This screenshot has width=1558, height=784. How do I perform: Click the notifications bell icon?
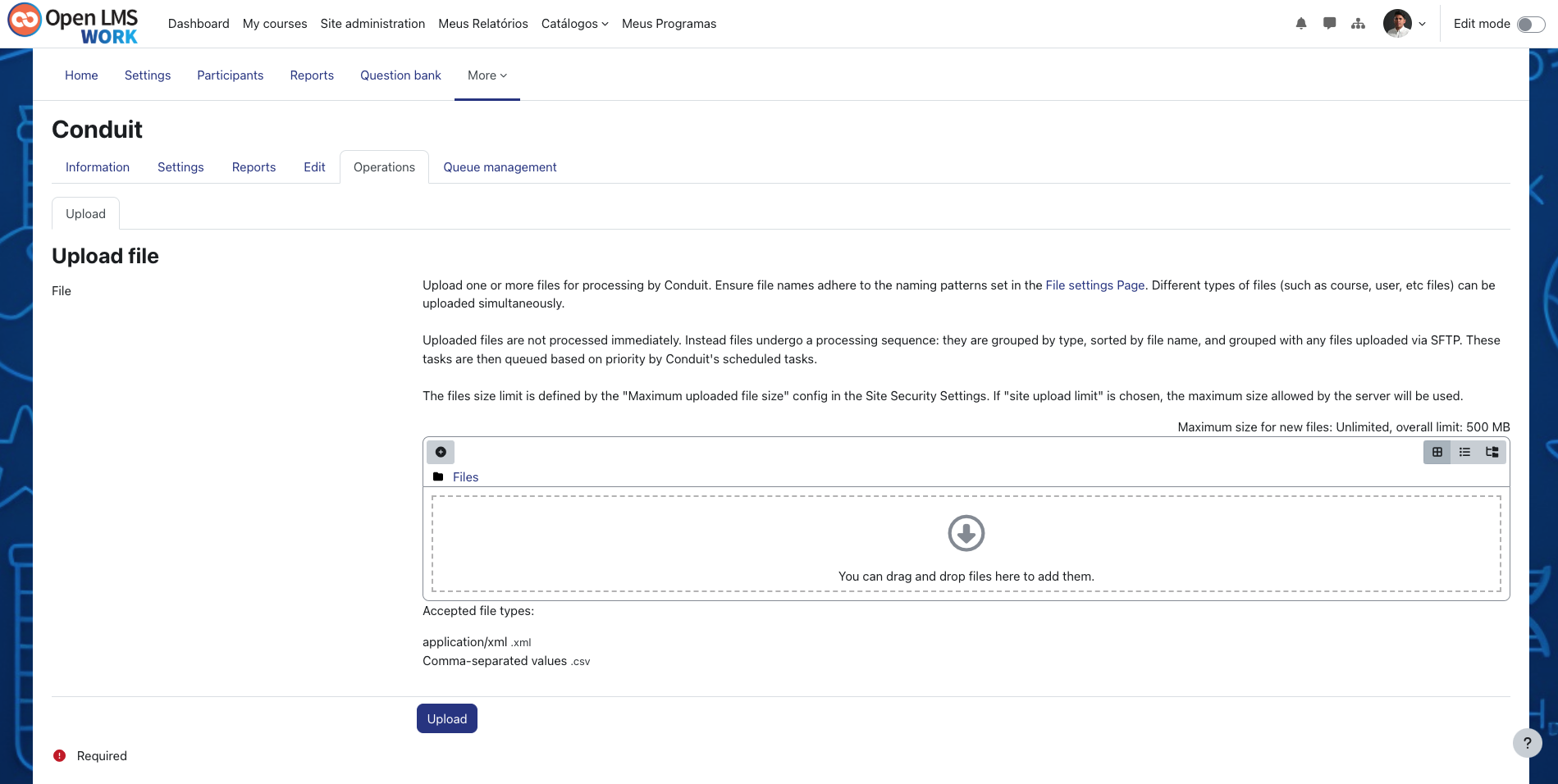[x=1301, y=24]
